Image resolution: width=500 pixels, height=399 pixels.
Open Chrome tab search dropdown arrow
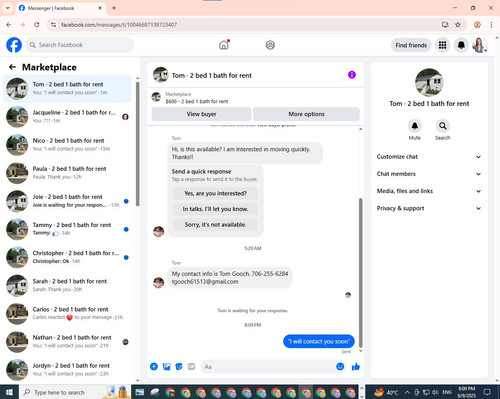[x=8, y=8]
